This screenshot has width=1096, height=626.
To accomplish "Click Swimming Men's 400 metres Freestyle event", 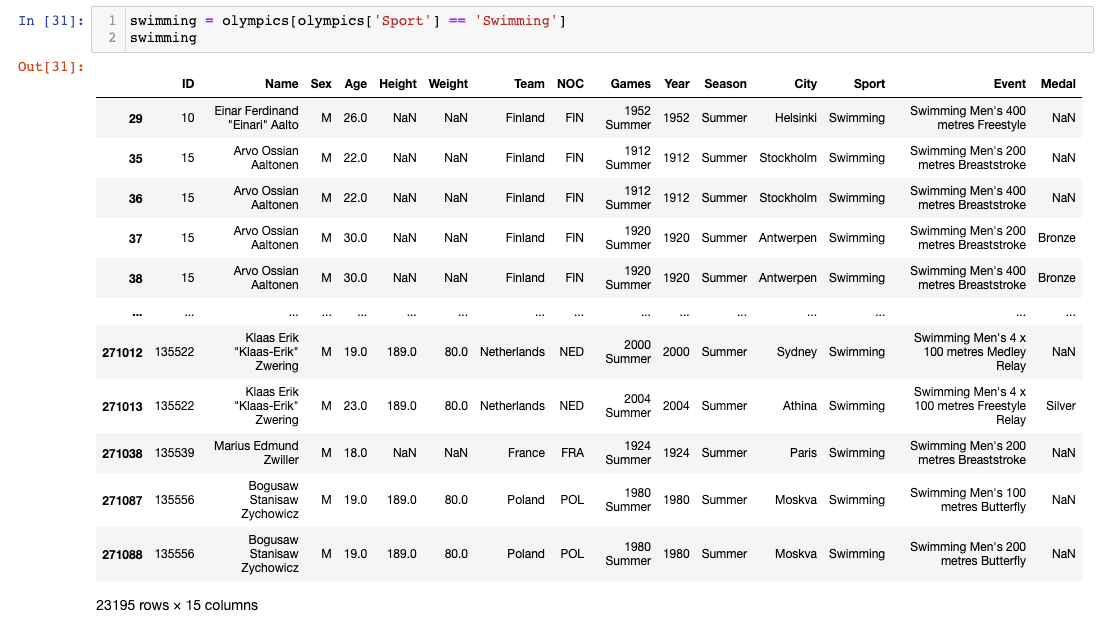I will (968, 118).
